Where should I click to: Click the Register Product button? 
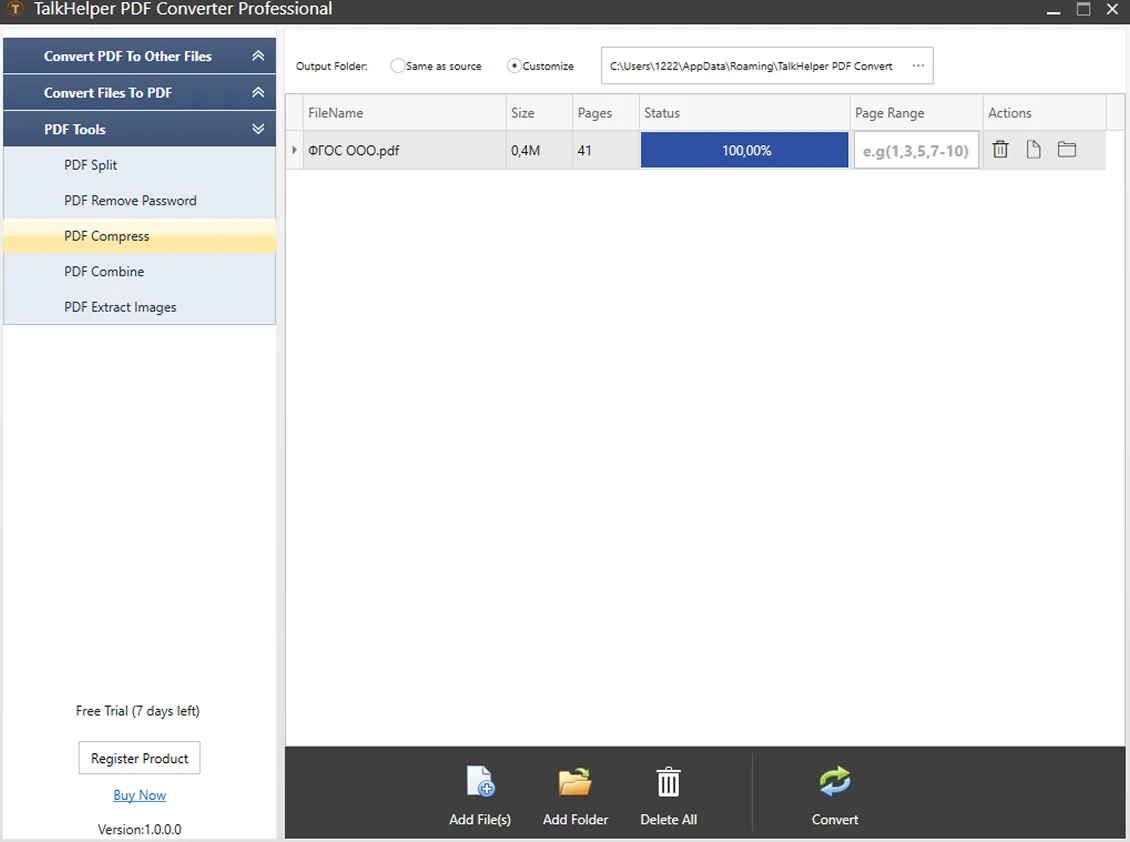coord(139,758)
